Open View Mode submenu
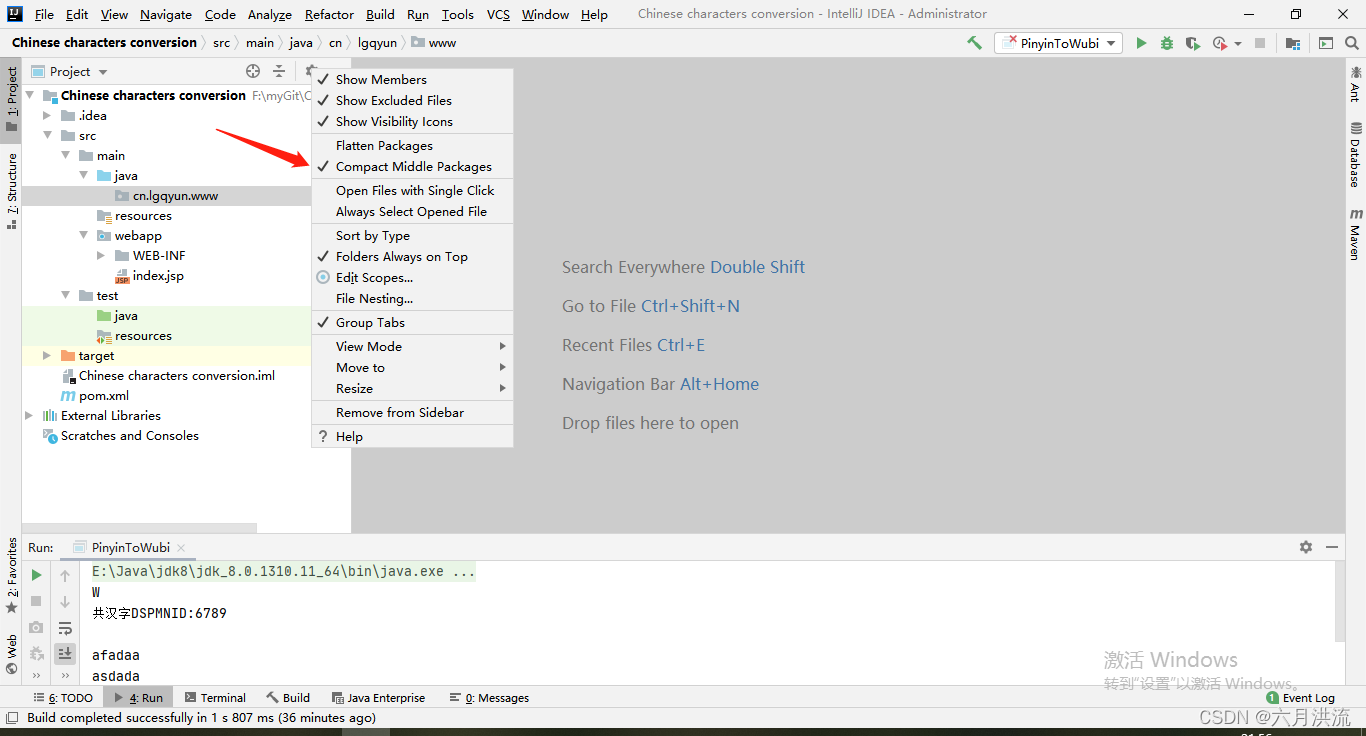This screenshot has width=1366, height=736. tap(412, 346)
